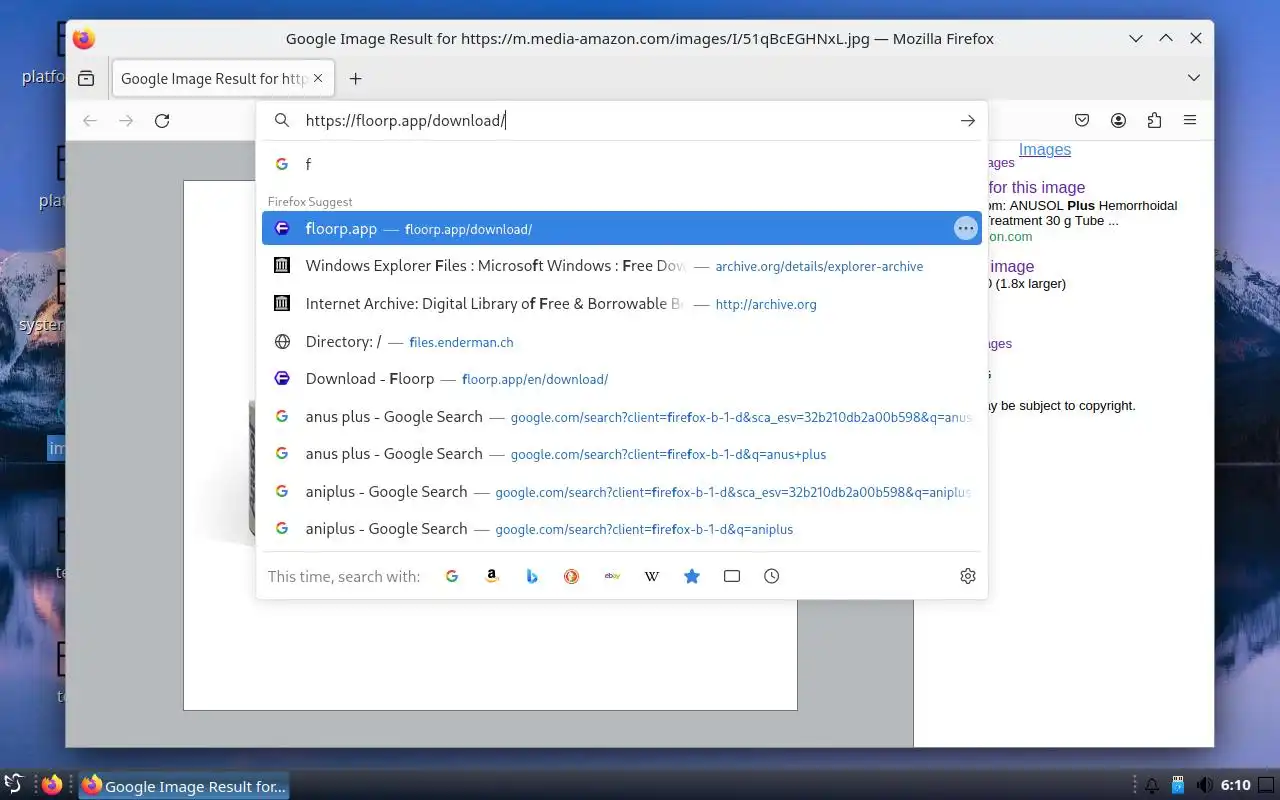The image size is (1280, 800).
Task: Open the Firefox account icon
Action: click(x=1118, y=120)
